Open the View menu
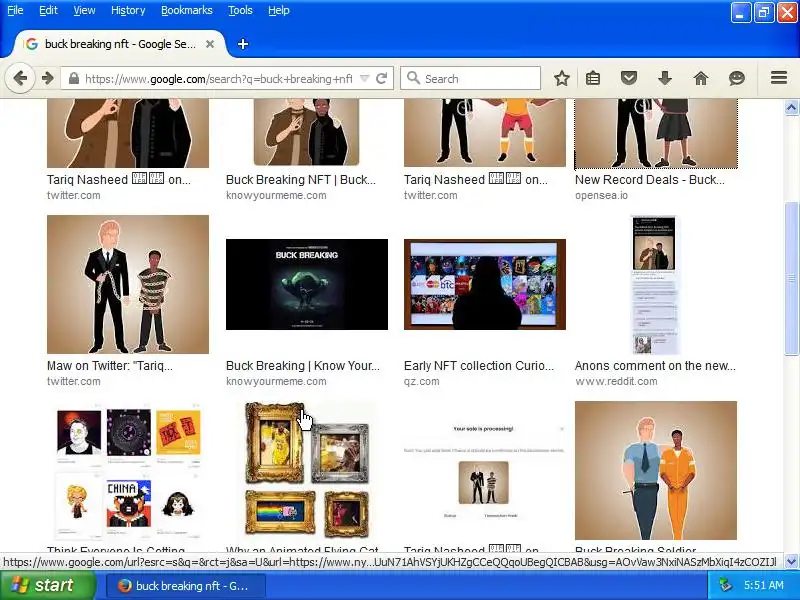The image size is (800, 600). (84, 10)
